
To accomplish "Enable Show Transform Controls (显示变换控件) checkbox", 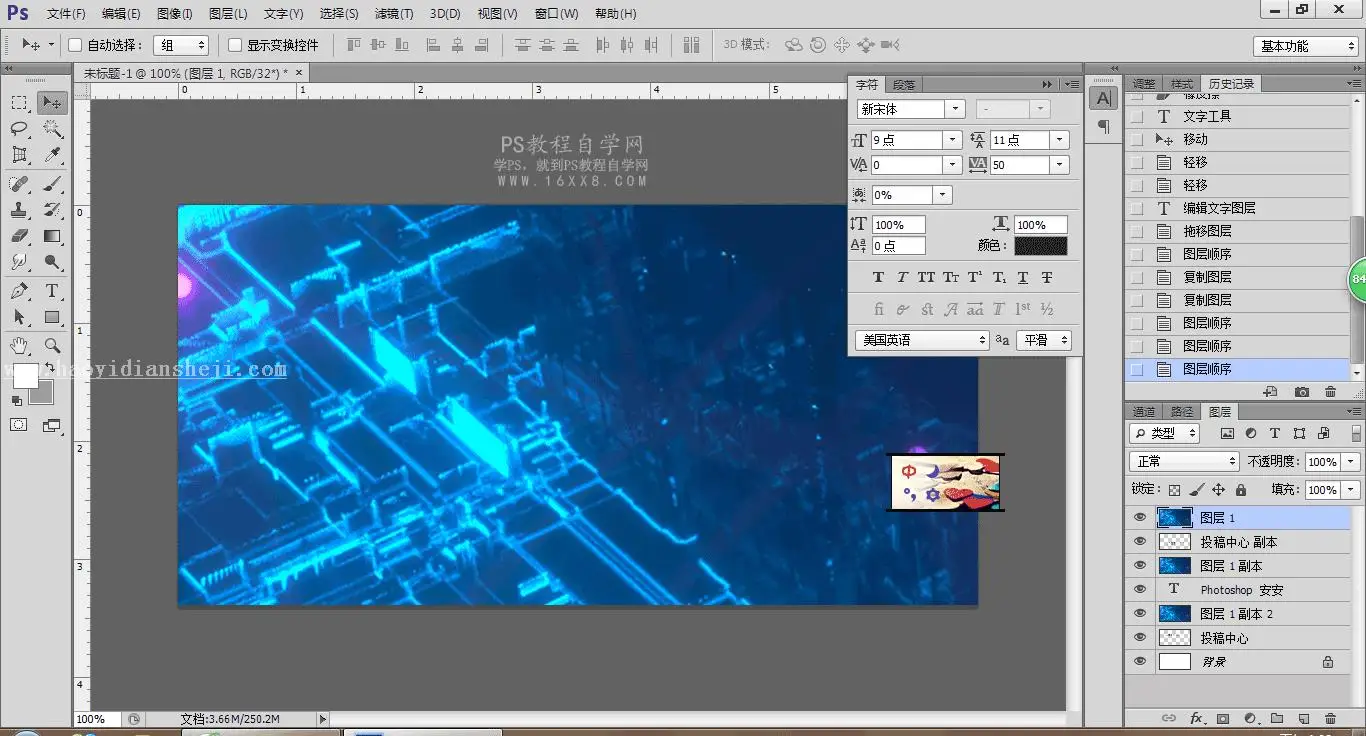I will tap(235, 45).
